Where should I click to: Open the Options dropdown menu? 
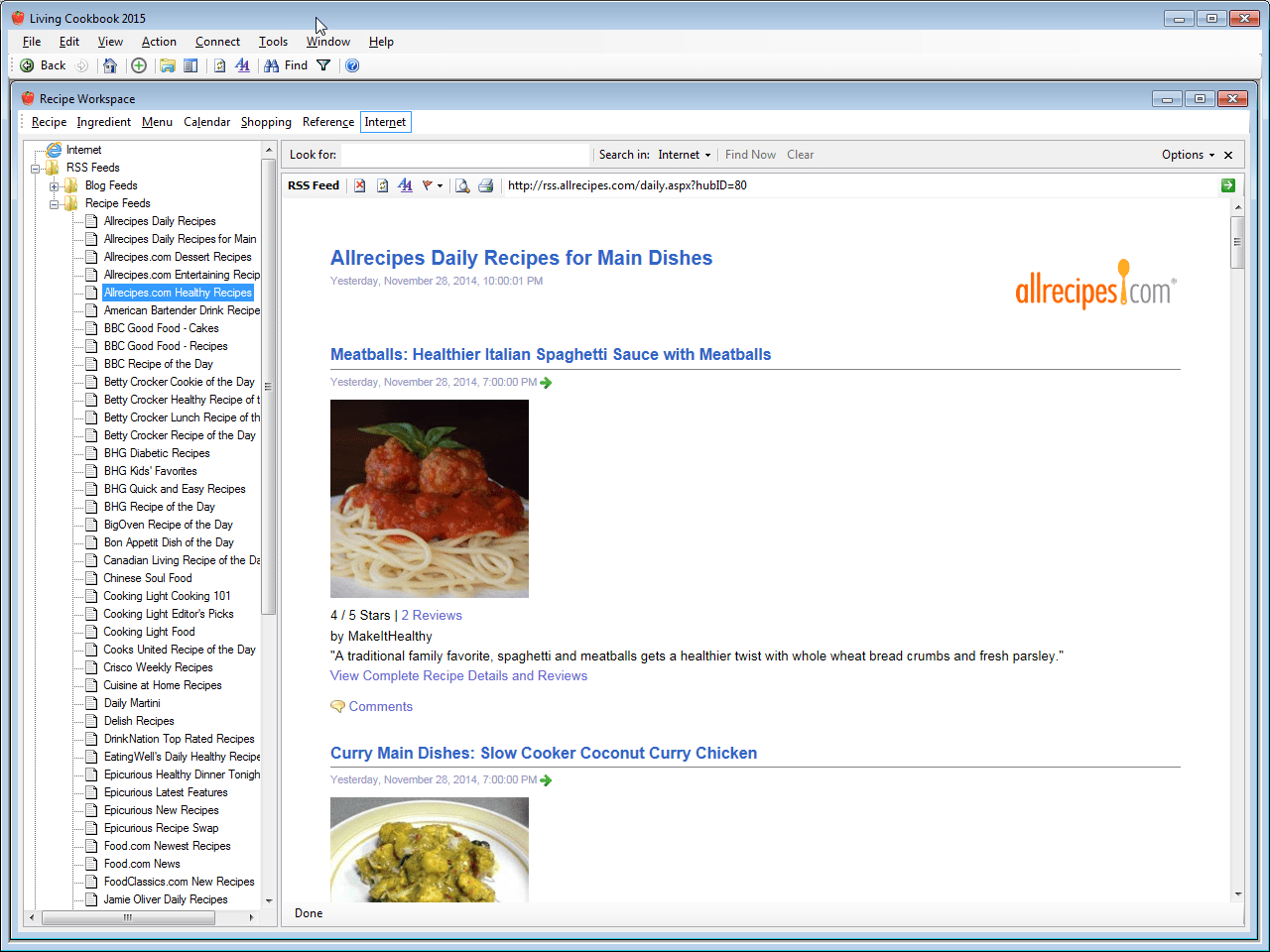pos(1189,155)
